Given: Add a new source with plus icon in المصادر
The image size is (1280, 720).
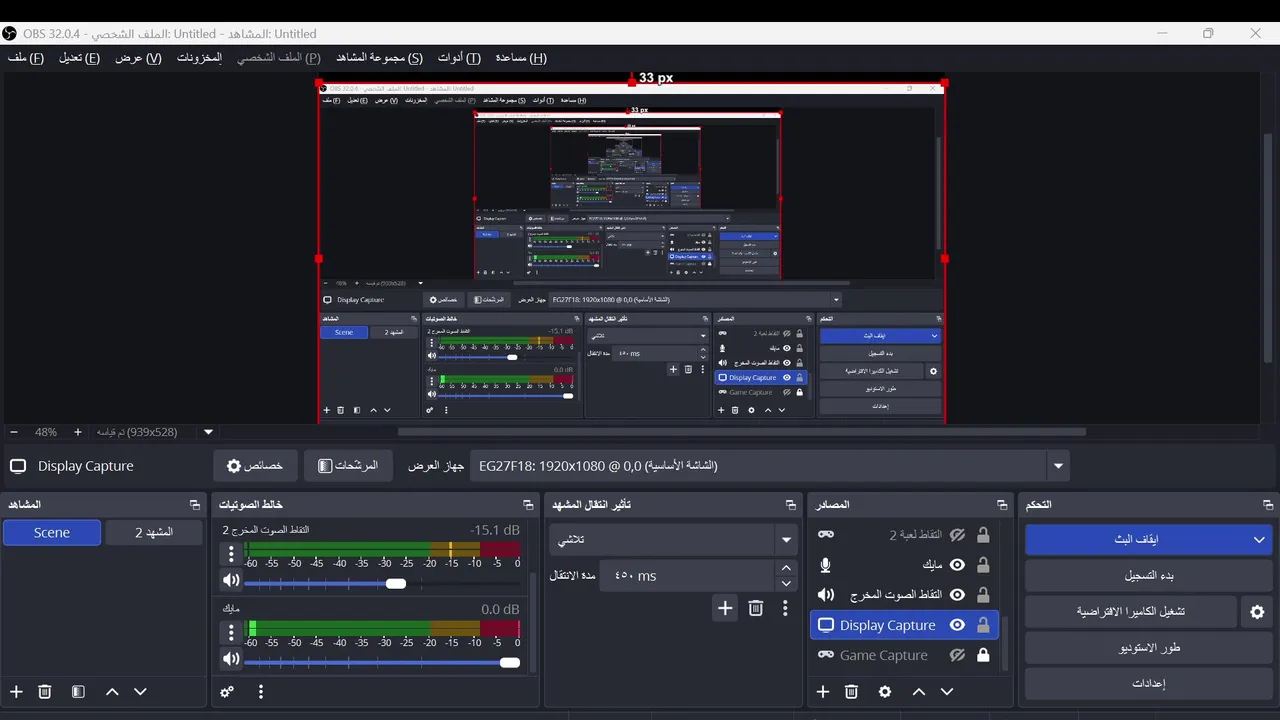Looking at the screenshot, I should pos(823,692).
